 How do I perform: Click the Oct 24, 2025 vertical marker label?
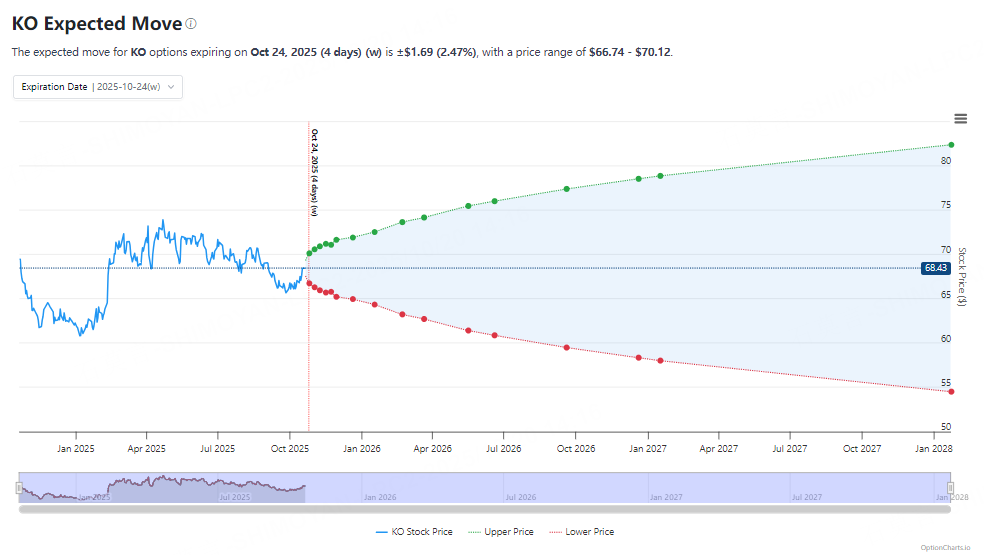[x=314, y=172]
